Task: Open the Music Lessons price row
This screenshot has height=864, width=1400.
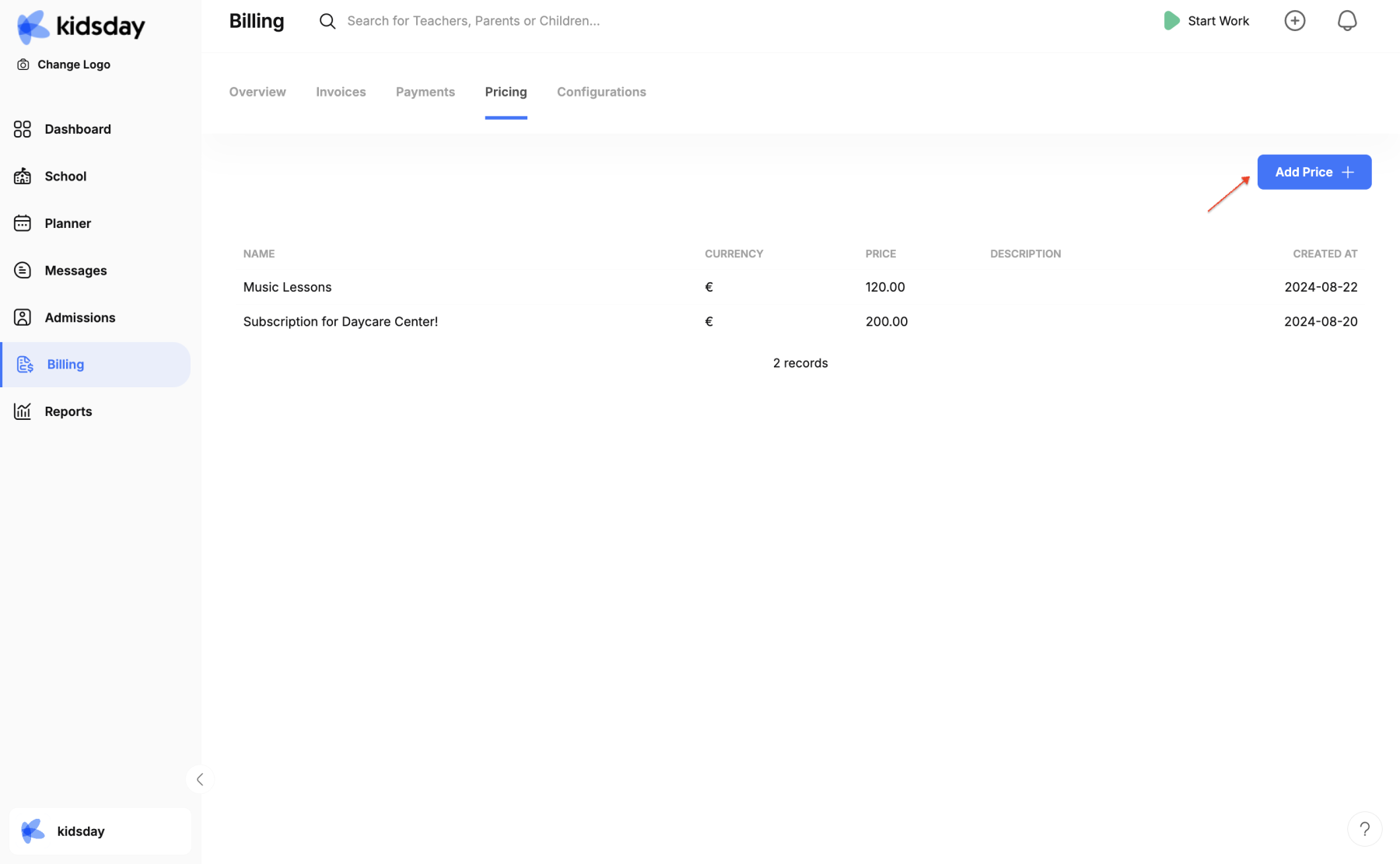Action: pos(287,287)
